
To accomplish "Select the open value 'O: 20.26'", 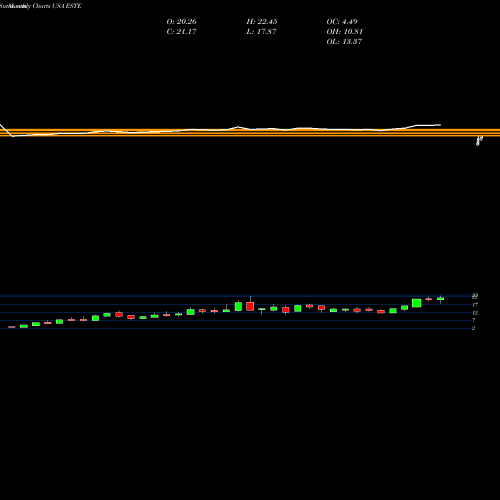I will [181, 22].
